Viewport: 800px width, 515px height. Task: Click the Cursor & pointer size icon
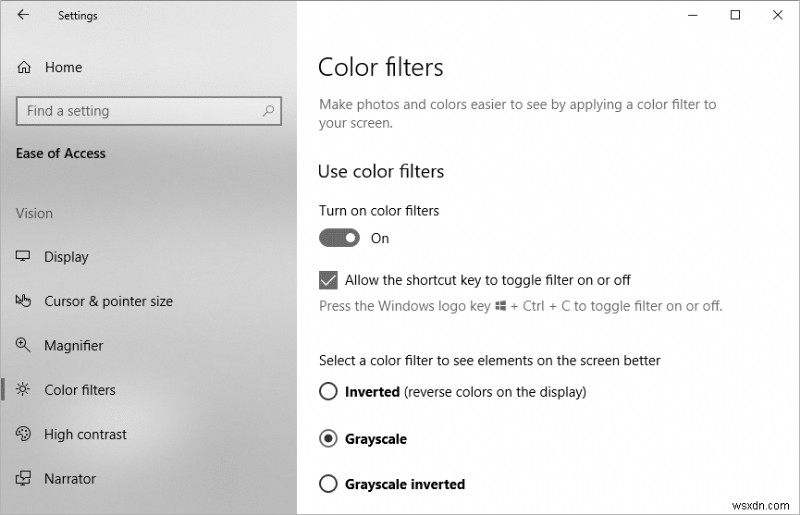click(24, 301)
